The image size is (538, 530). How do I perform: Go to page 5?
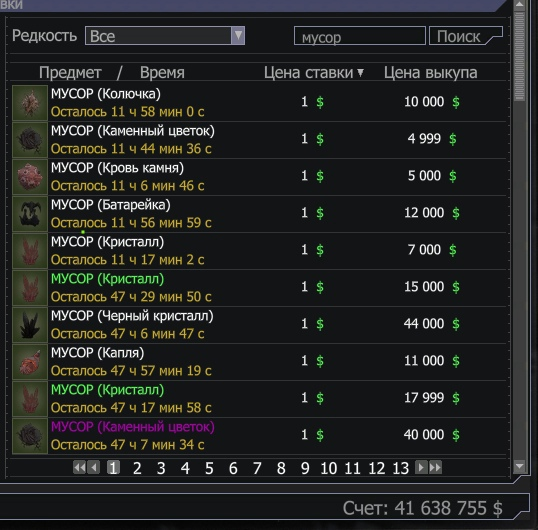pos(209,468)
